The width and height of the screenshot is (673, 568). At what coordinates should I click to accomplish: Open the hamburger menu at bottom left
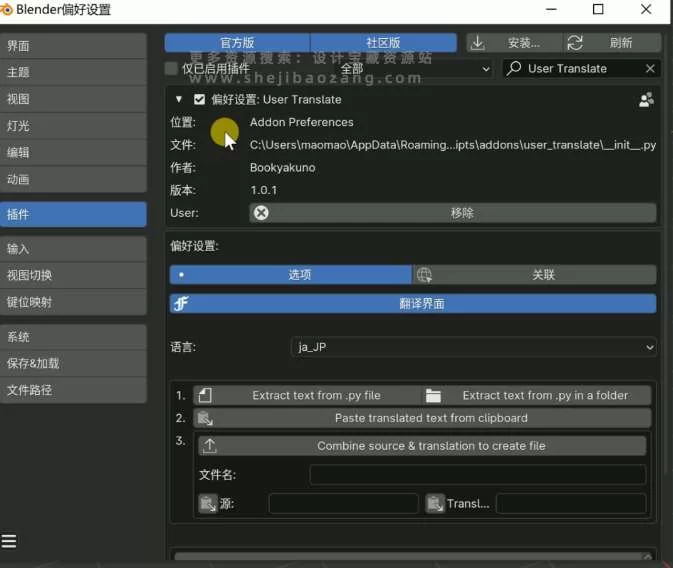(9, 542)
